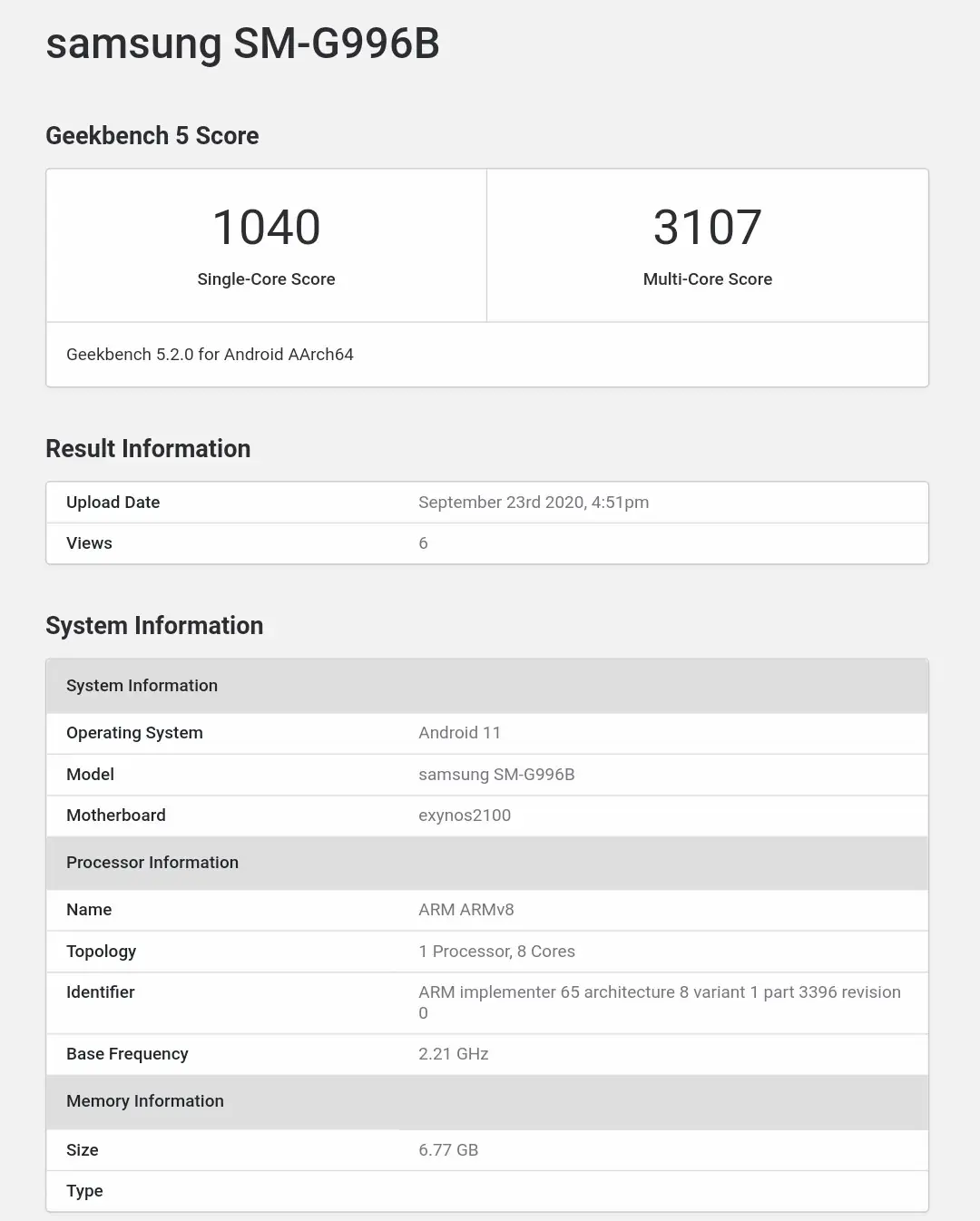The height and width of the screenshot is (1221, 980).
Task: Select the 1 Processor, 8 Cores topology value
Action: tap(496, 952)
